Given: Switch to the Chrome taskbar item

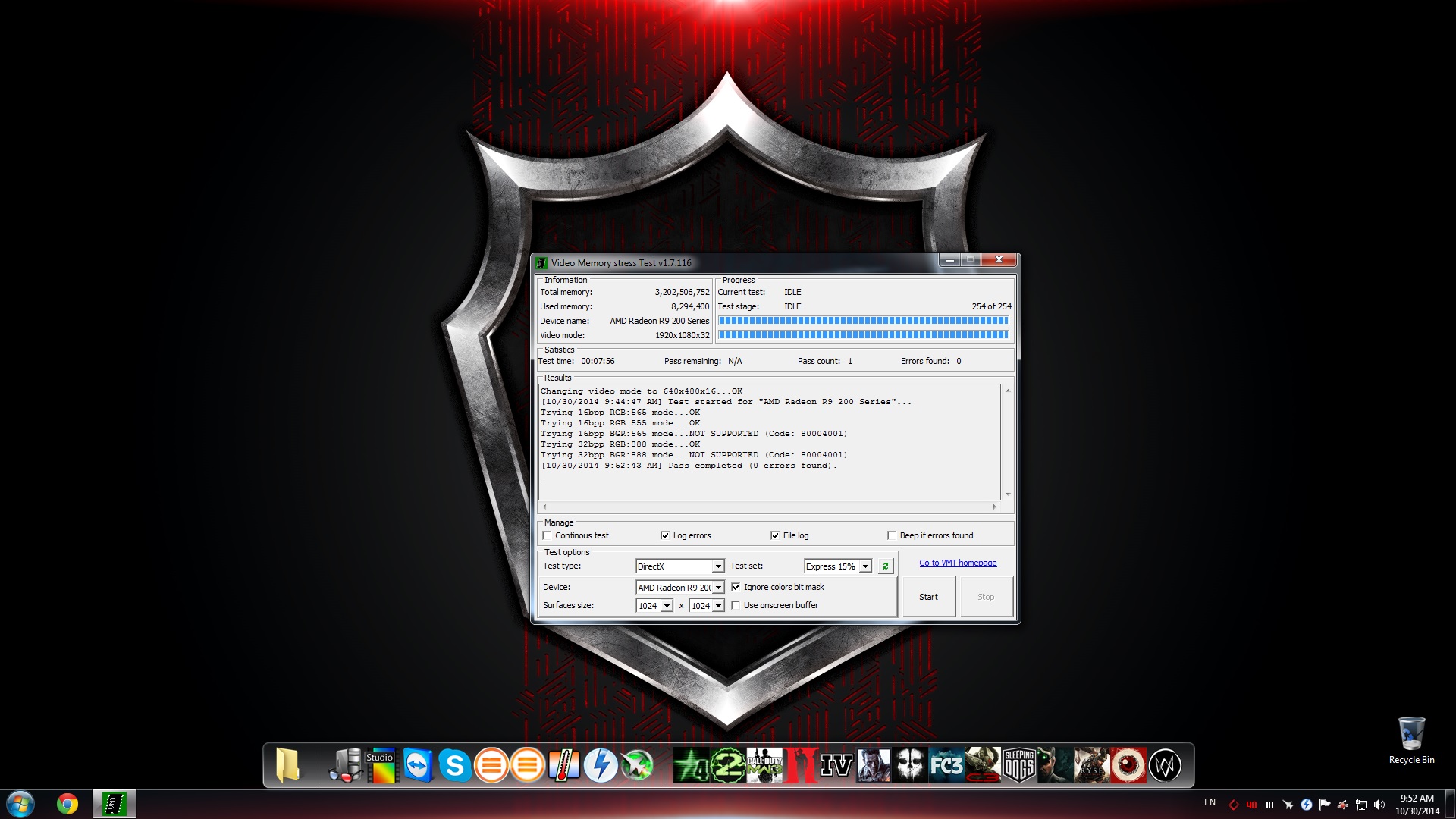Looking at the screenshot, I should (68, 803).
